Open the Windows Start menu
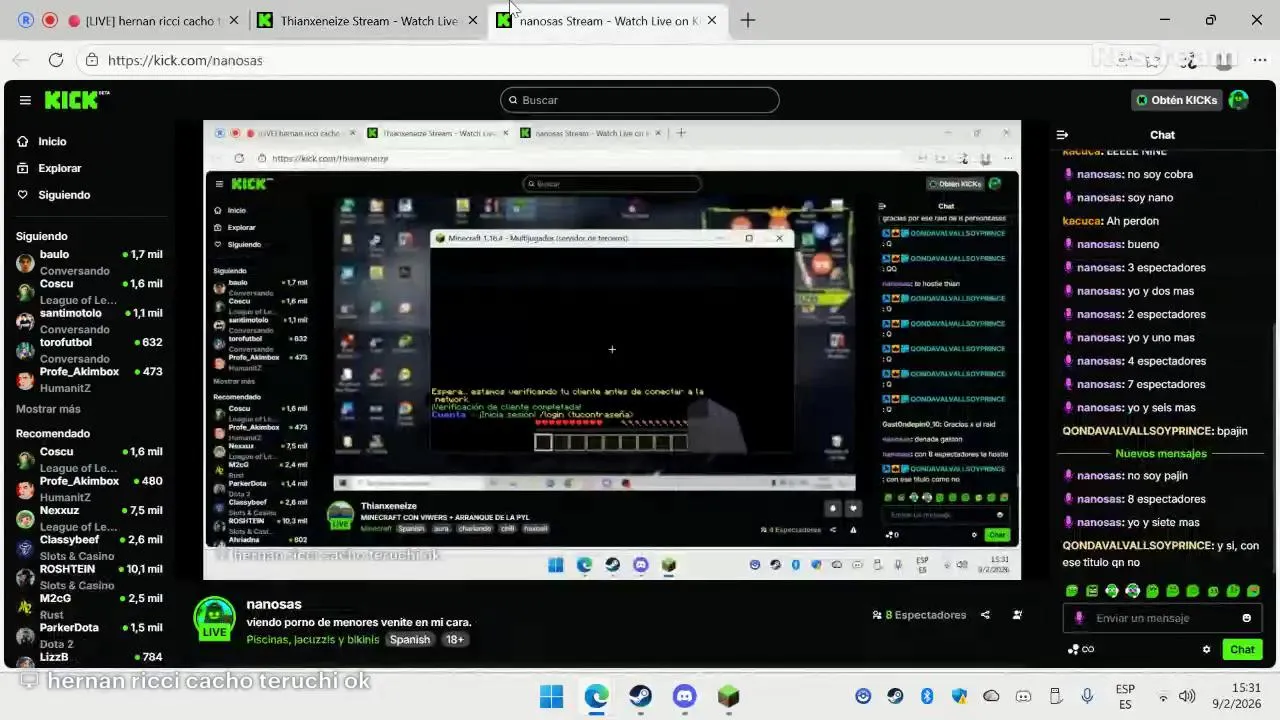This screenshot has width=1280, height=720. tap(552, 696)
